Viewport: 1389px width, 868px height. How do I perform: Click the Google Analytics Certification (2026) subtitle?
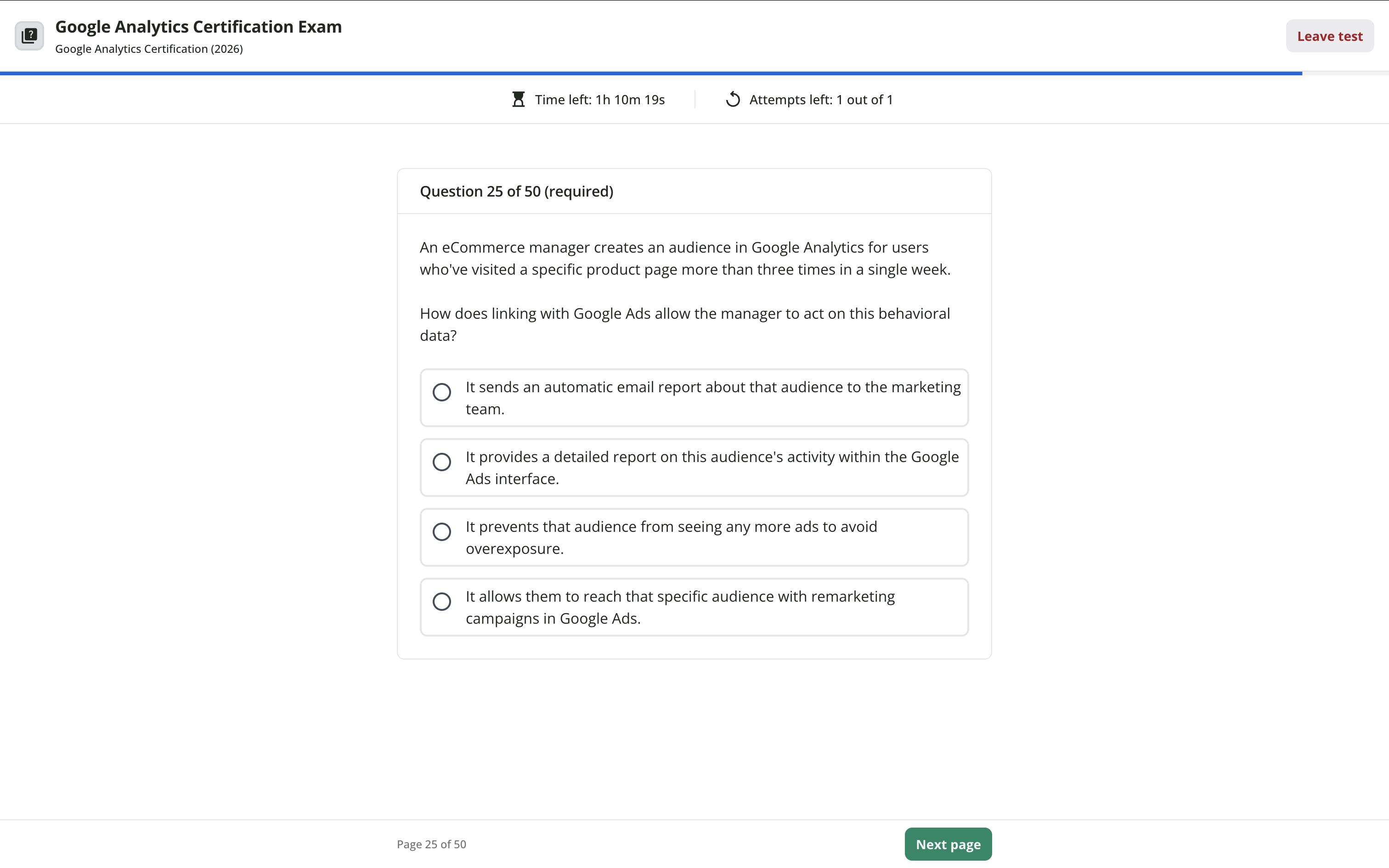149,49
